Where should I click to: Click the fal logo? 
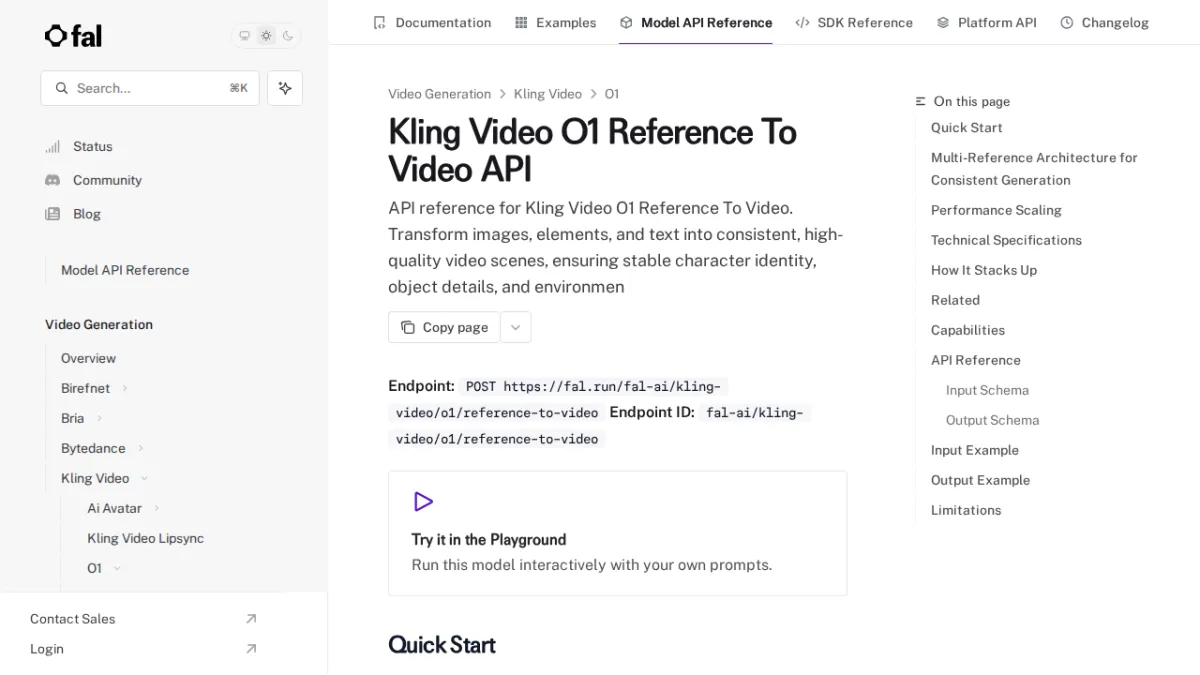point(73,36)
